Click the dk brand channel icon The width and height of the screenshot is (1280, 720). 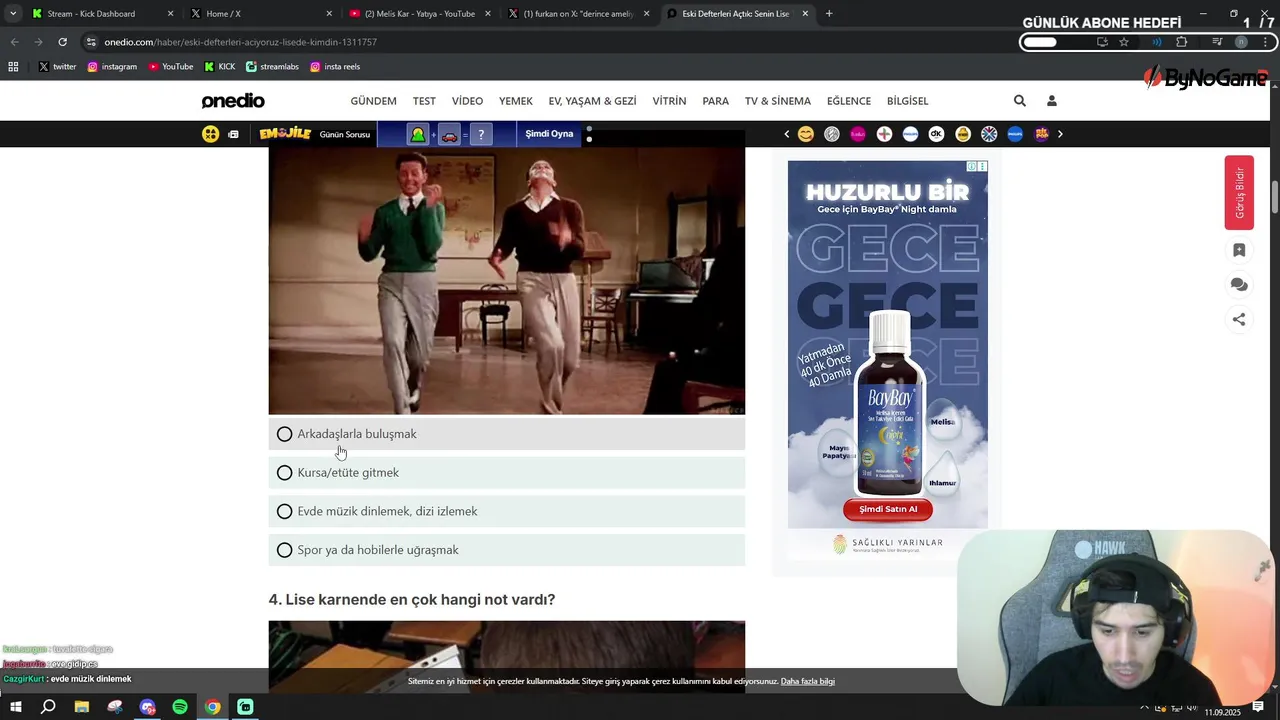[937, 134]
